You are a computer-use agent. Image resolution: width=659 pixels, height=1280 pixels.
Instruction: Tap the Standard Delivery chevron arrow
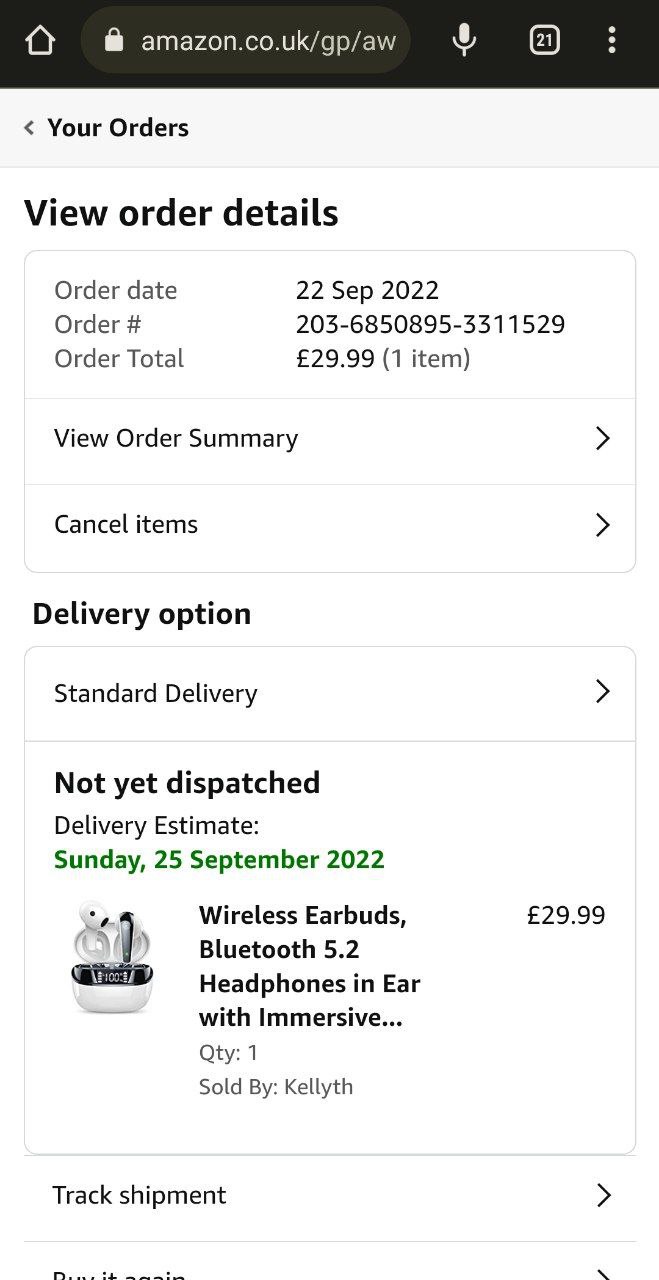tap(602, 692)
